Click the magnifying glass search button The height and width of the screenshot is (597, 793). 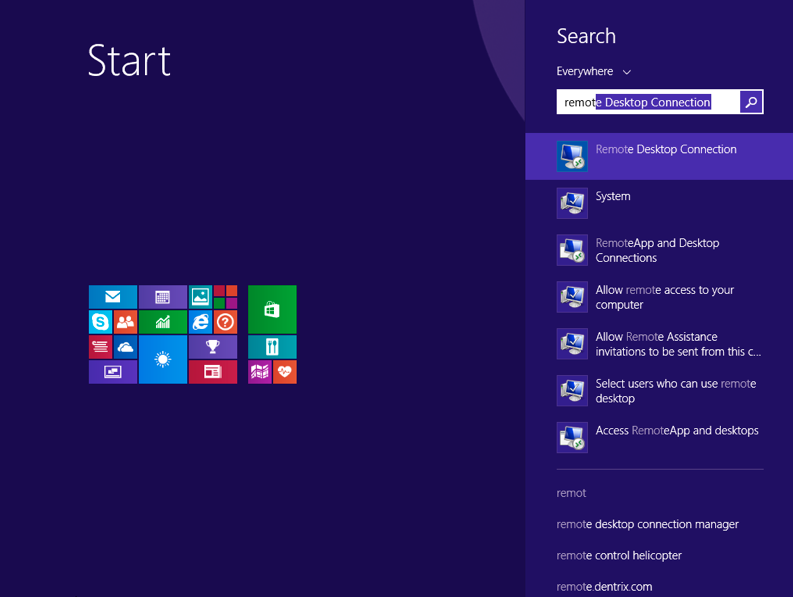click(x=751, y=102)
